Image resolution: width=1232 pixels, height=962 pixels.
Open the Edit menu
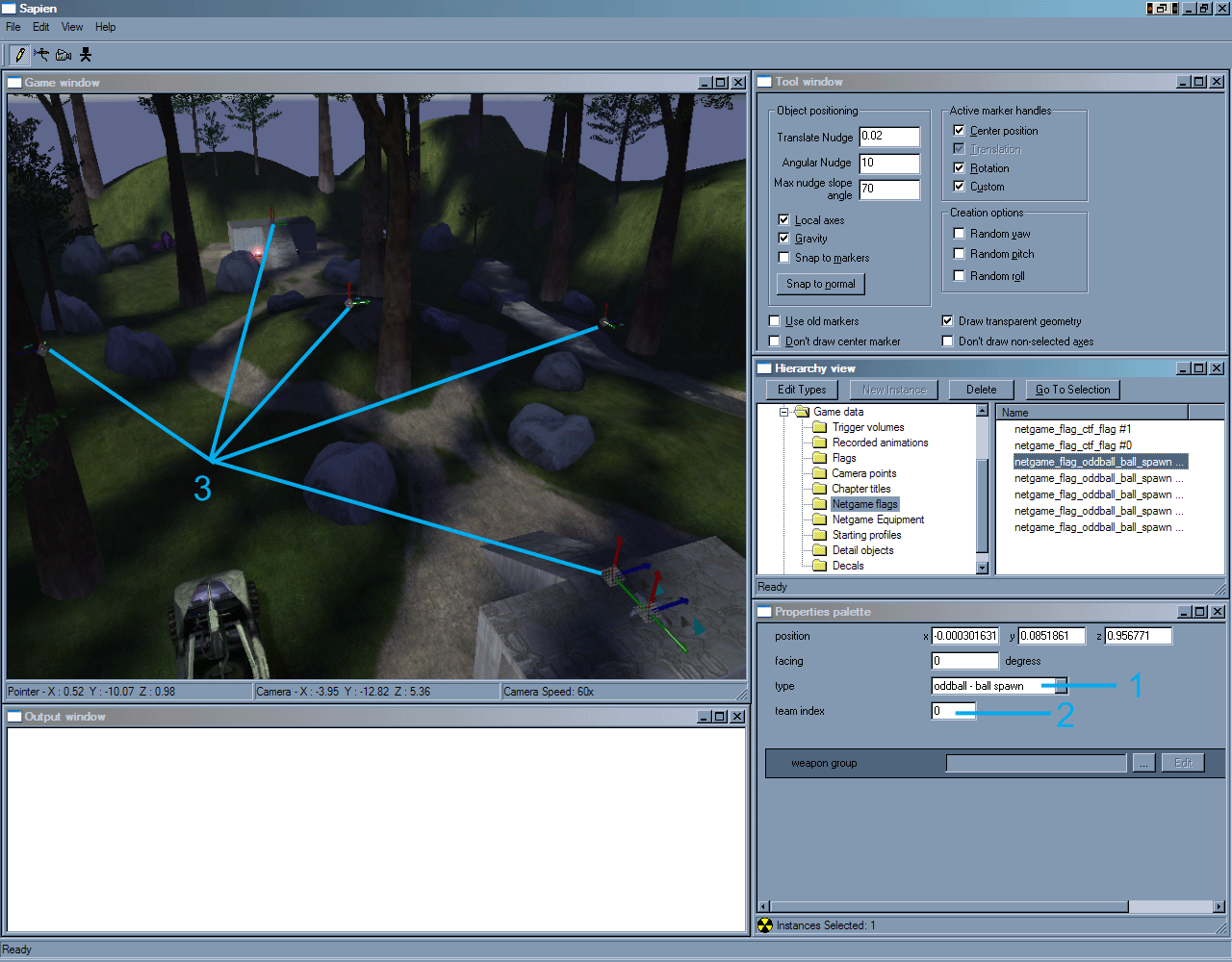pos(41,27)
